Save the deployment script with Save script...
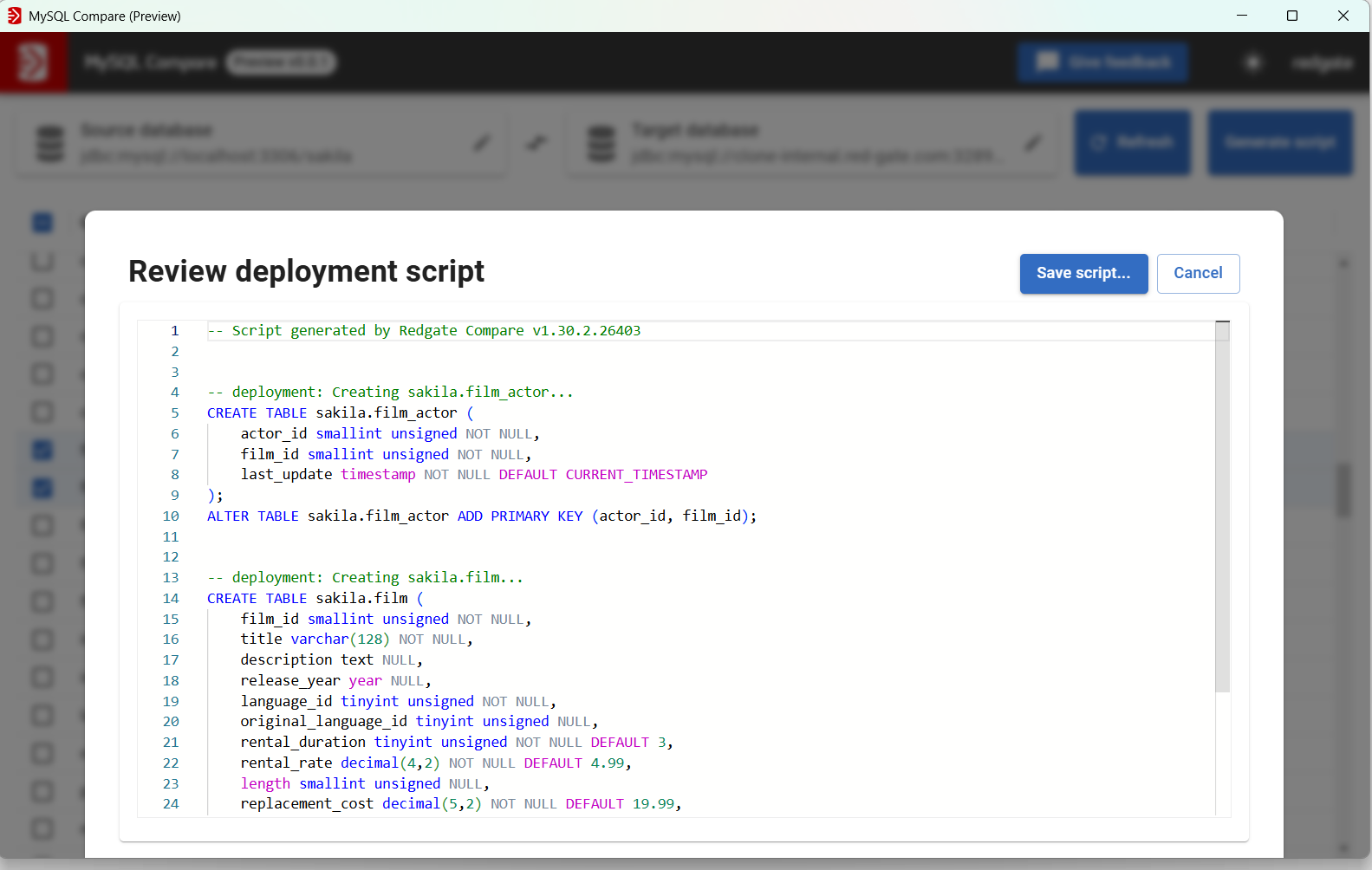1372x870 pixels. click(x=1083, y=274)
